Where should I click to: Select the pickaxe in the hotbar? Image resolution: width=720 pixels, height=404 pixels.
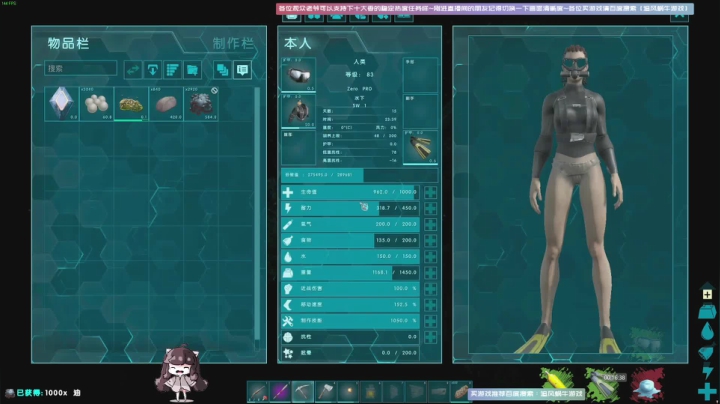[x=303, y=392]
